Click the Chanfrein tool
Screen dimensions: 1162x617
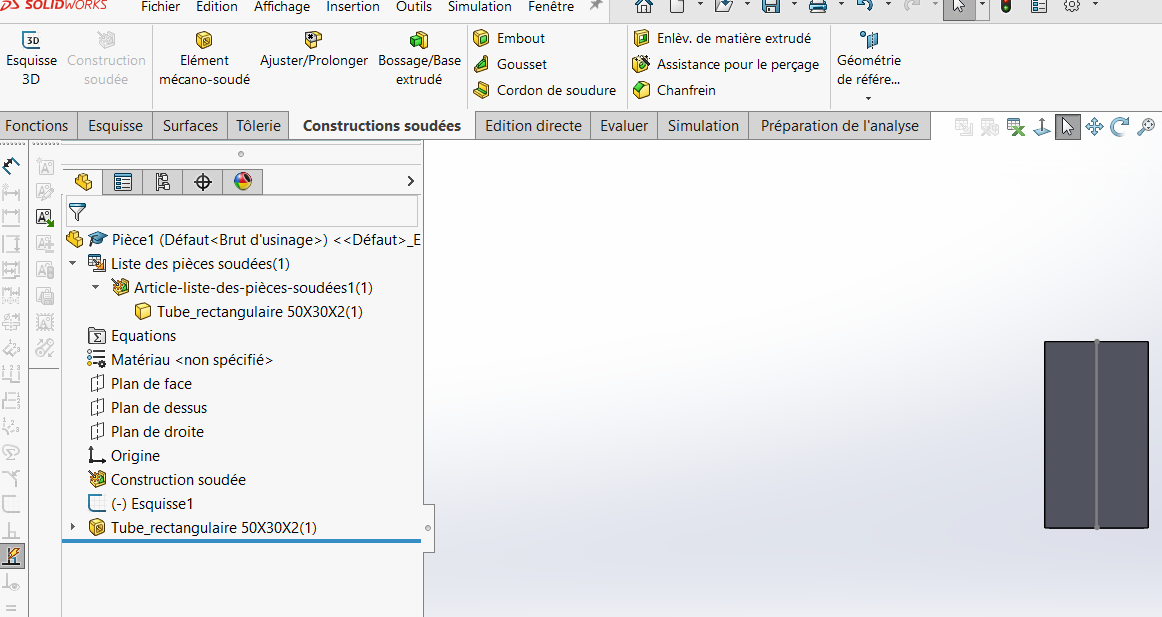(x=685, y=90)
